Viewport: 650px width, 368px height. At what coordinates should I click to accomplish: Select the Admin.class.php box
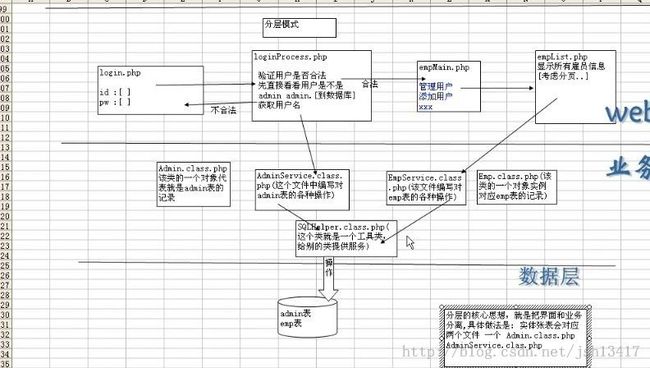[193, 184]
